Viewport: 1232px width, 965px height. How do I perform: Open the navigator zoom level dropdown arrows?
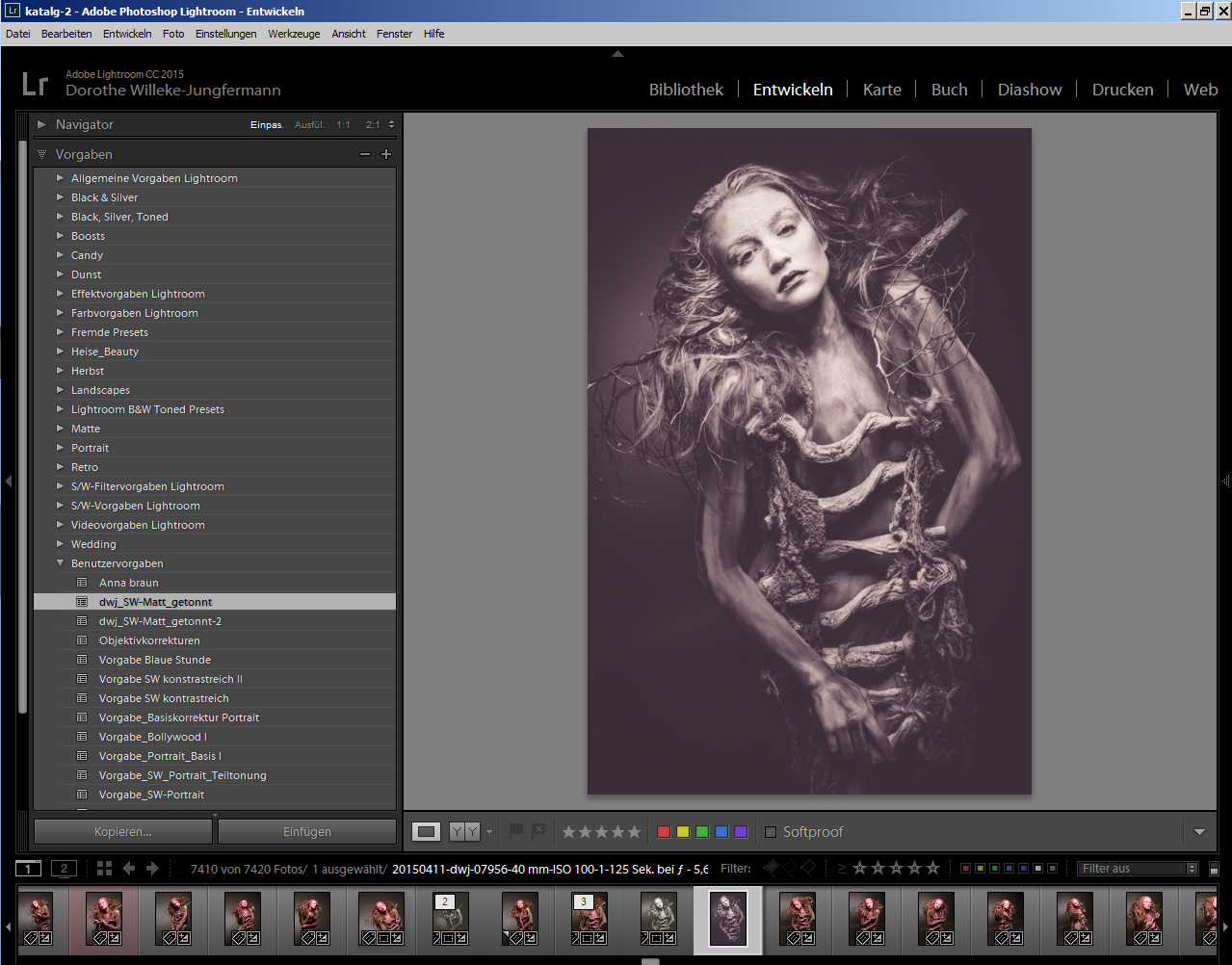pyautogui.click(x=391, y=124)
